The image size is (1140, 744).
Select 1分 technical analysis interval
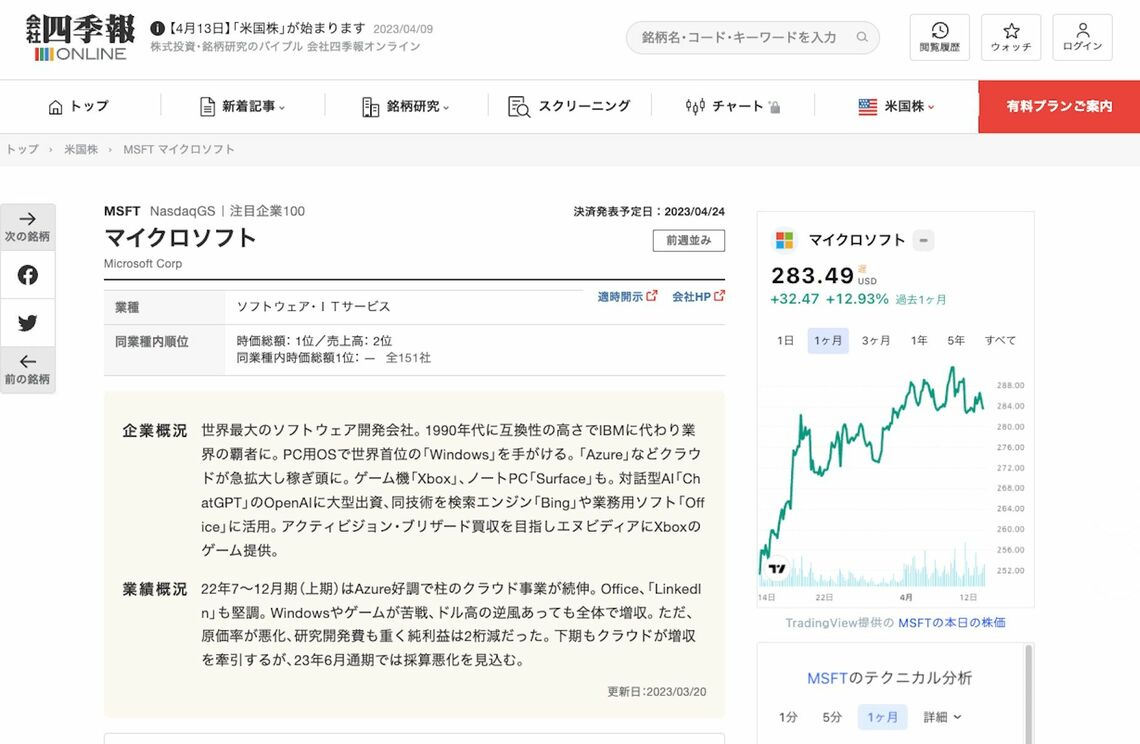pyautogui.click(x=788, y=717)
